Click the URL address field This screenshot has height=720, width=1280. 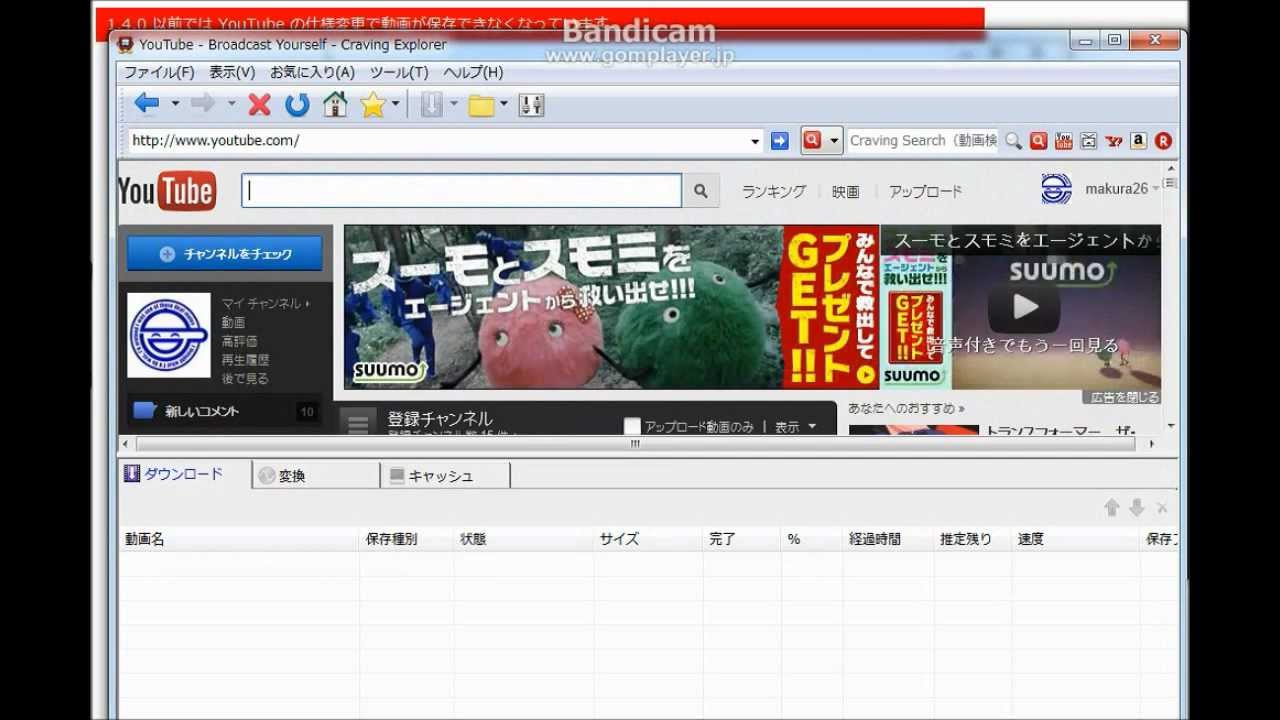click(x=438, y=141)
